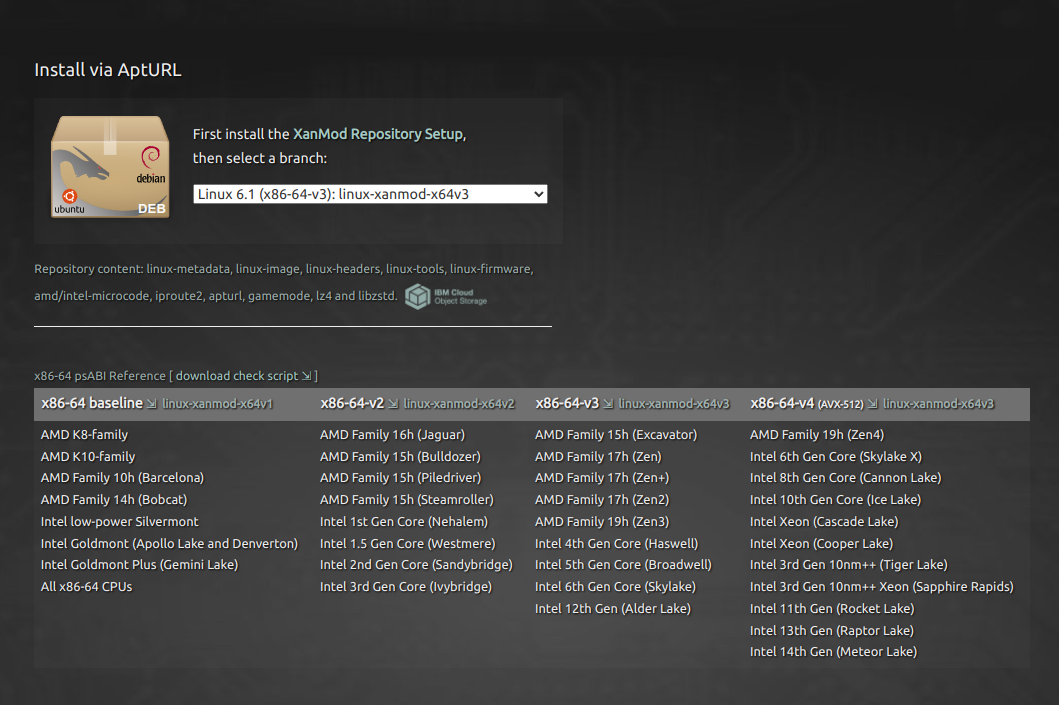Screen dimensions: 1059x705
Task: Click 'AMD Family 14h (Bobcat)'
Action: (x=114, y=500)
